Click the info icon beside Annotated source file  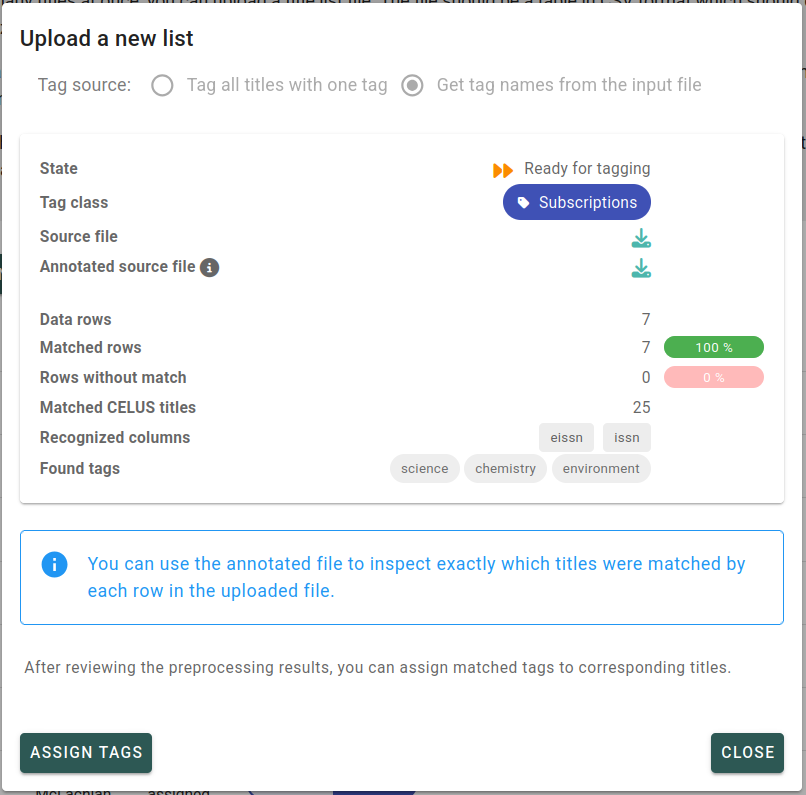click(210, 268)
